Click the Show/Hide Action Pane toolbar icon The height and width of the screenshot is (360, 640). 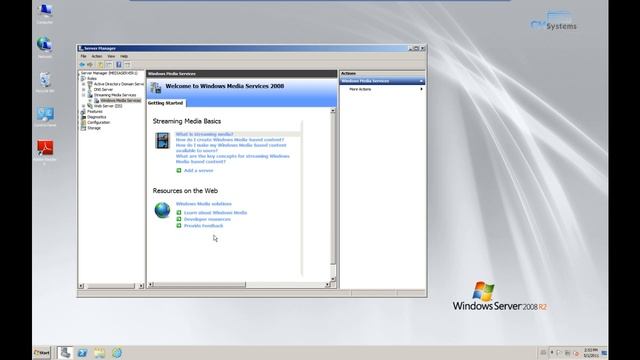pos(127,64)
